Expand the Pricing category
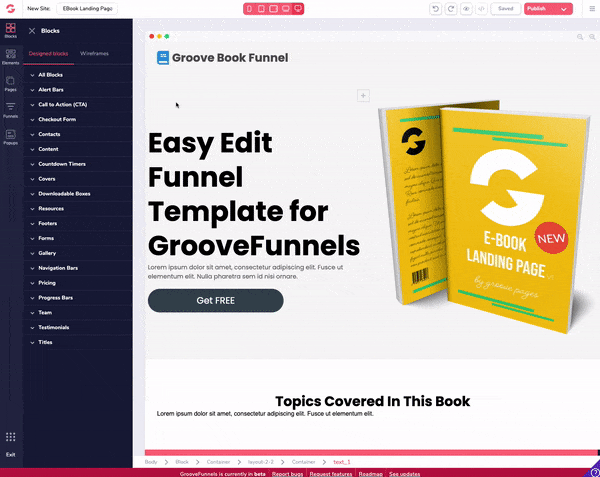Screen dimensions: 600x477 coord(78,283)
